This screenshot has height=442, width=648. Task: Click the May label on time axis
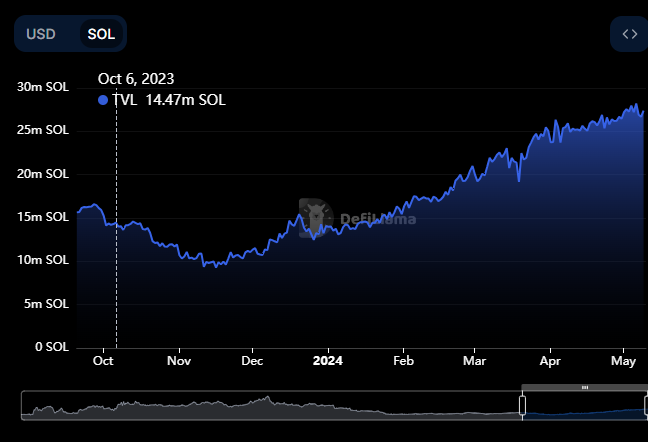tap(623, 361)
